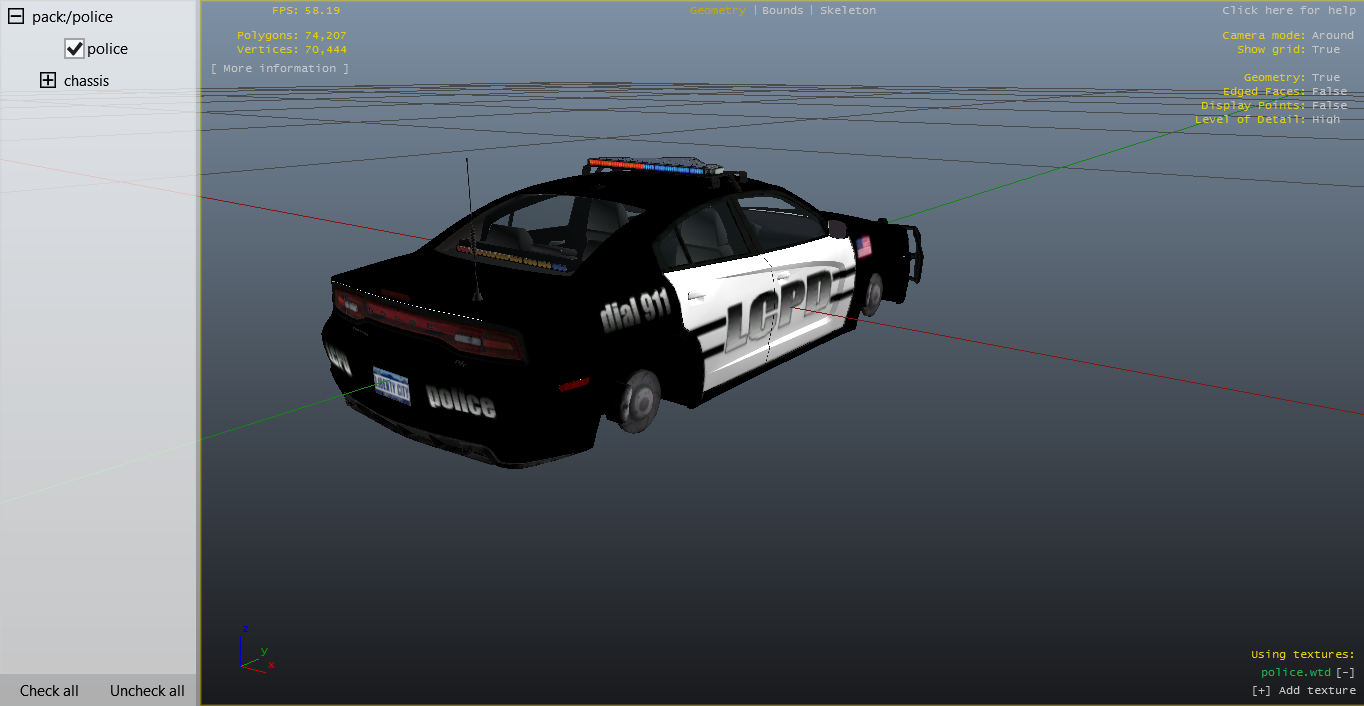The height and width of the screenshot is (706, 1364).
Task: Switch to the Bounds view tab
Action: 782,11
